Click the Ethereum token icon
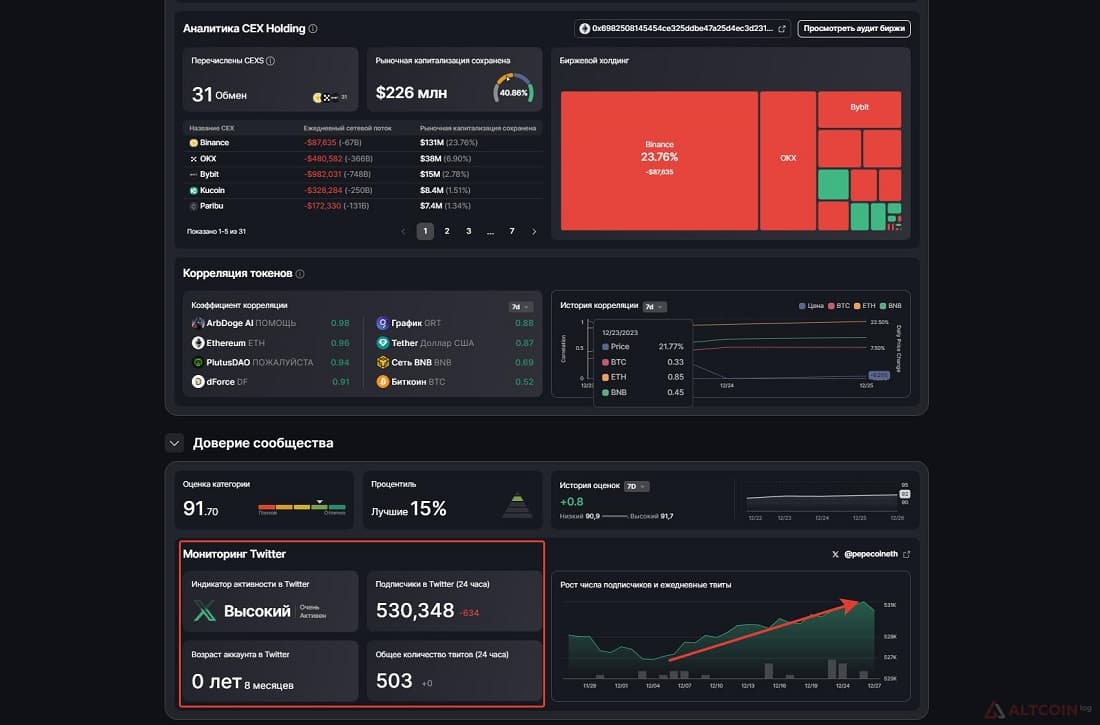The image size is (1100, 725). 198,342
